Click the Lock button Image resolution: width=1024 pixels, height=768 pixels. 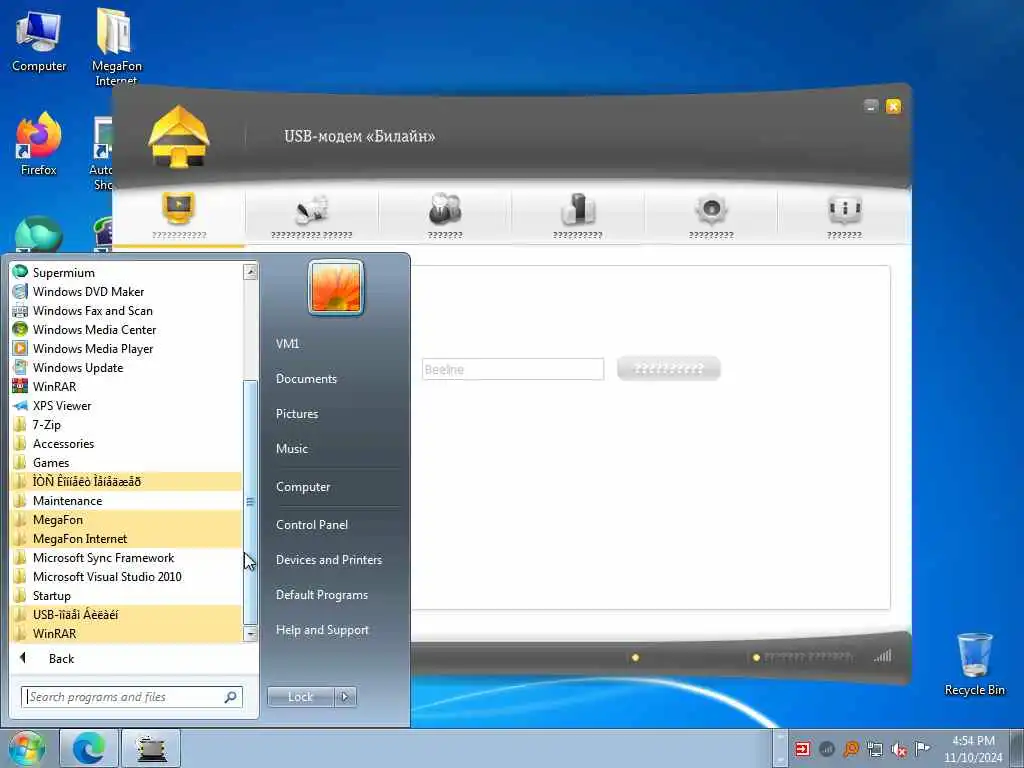pos(300,697)
